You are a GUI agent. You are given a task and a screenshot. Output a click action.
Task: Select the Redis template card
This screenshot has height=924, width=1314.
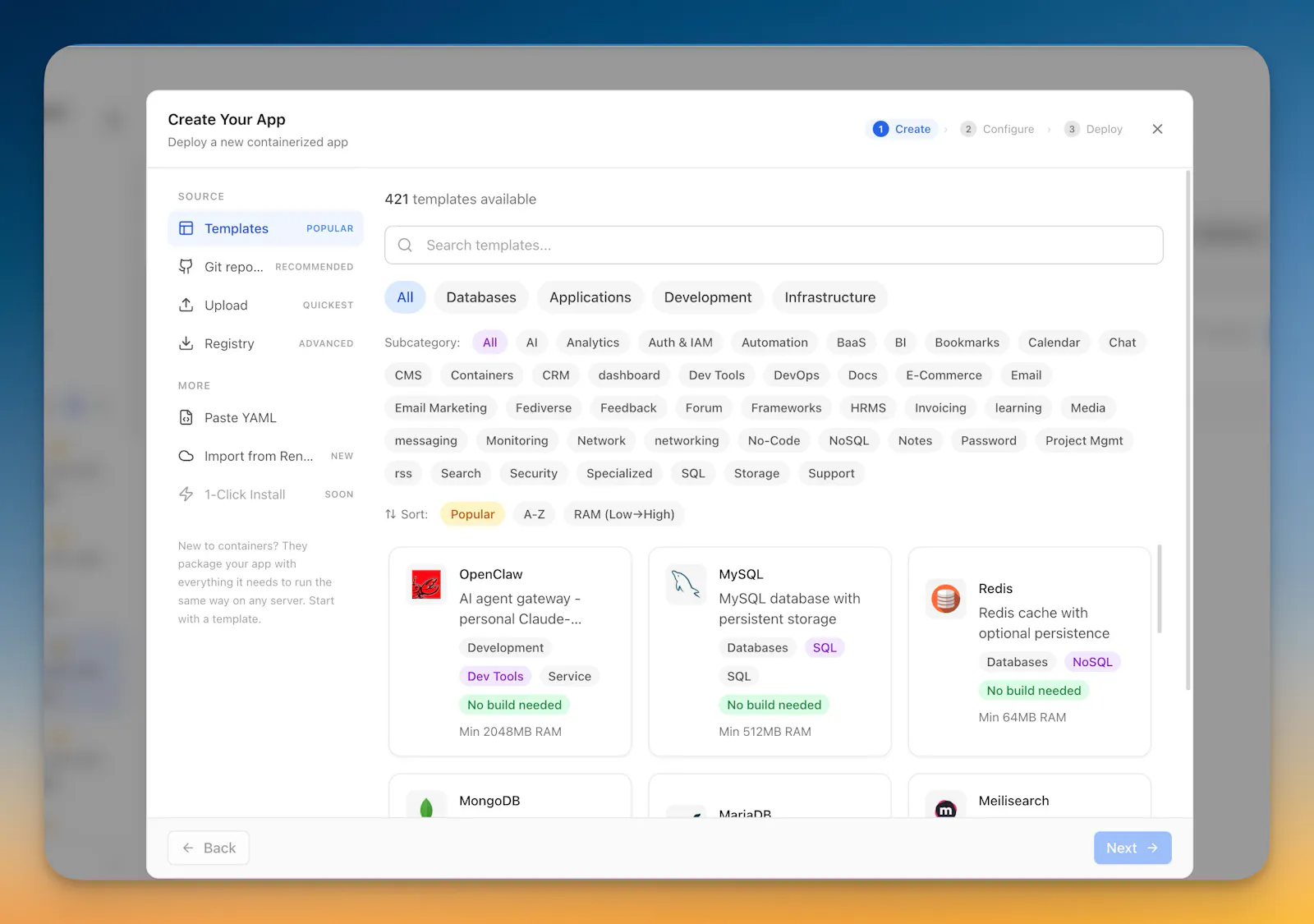click(x=1029, y=651)
